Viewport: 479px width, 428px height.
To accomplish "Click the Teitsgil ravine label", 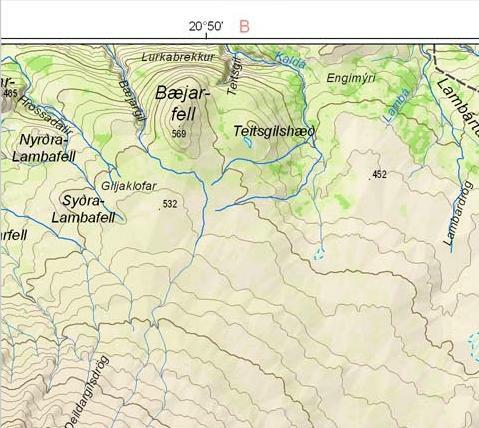I will coord(235,78).
